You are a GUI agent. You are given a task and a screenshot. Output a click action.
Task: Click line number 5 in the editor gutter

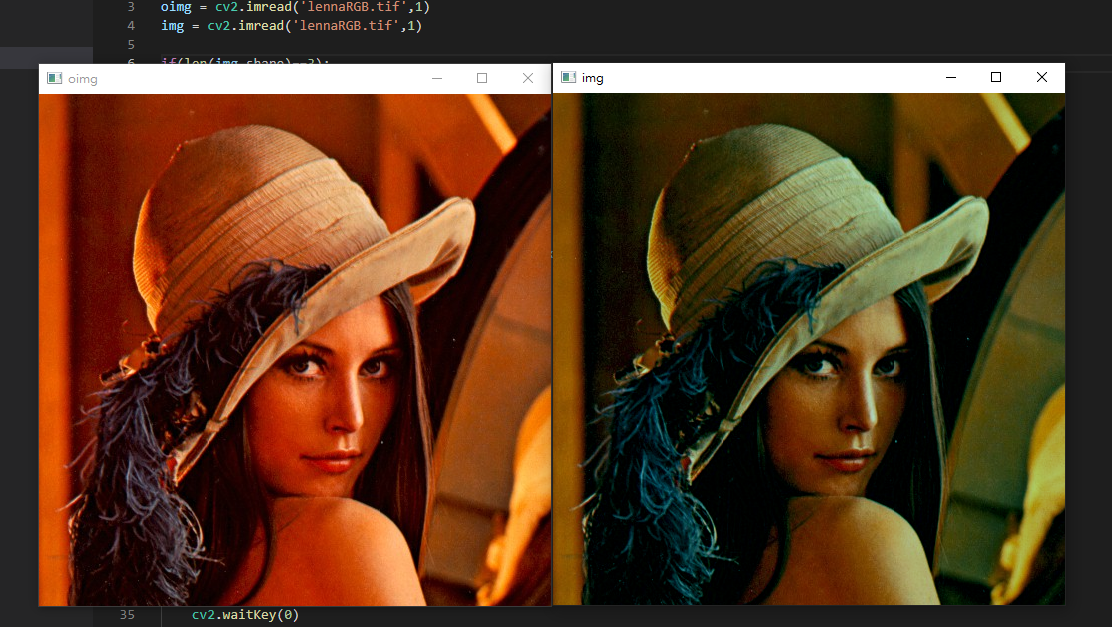(130, 45)
